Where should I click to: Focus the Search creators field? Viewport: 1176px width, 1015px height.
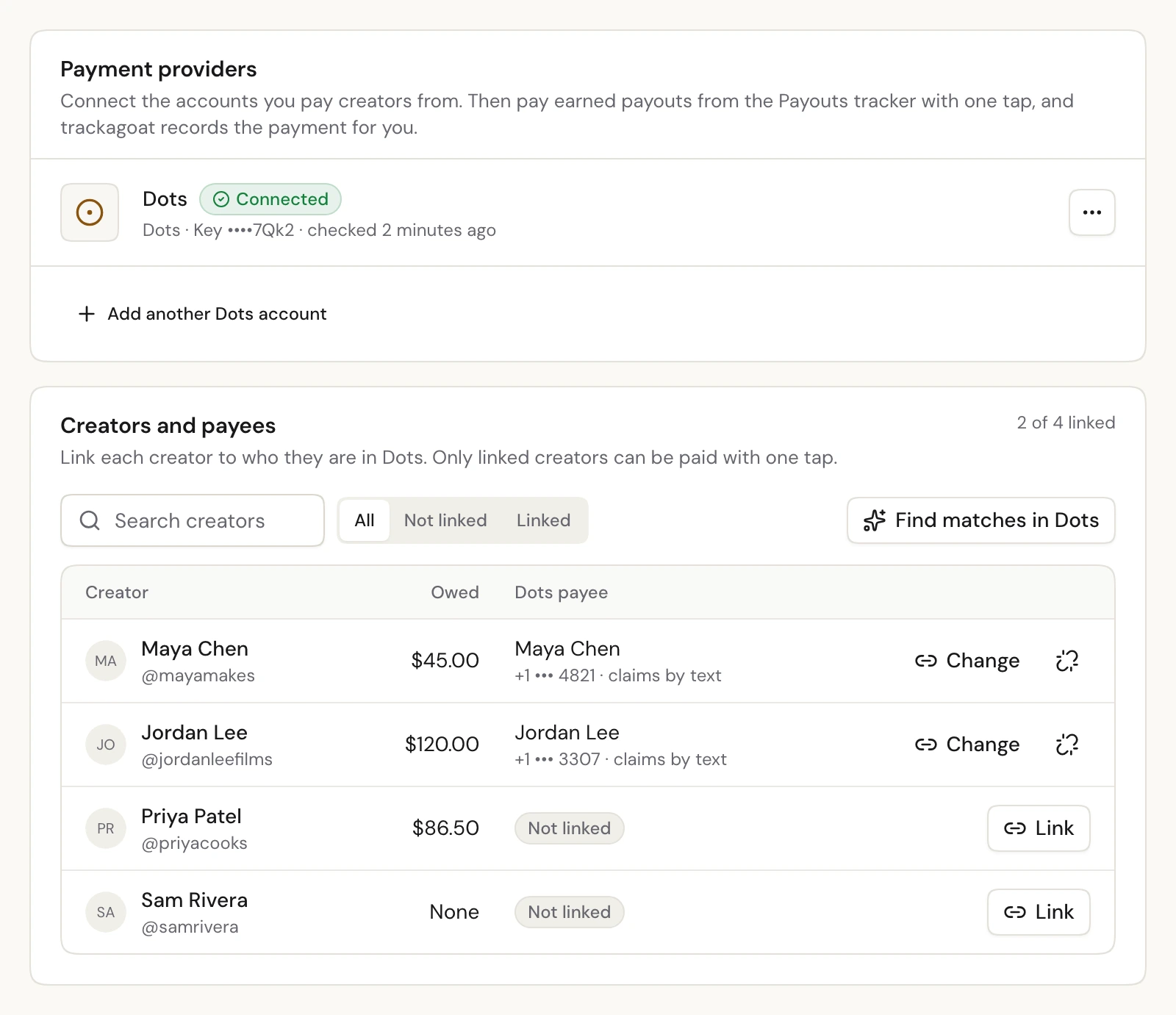point(193,520)
